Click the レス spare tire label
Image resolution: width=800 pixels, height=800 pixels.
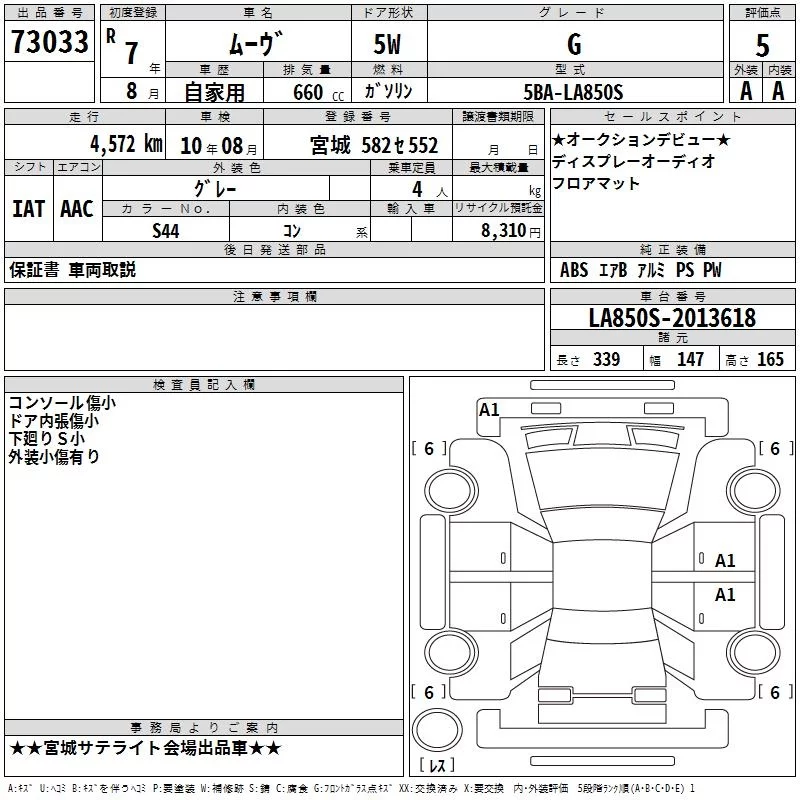437,765
